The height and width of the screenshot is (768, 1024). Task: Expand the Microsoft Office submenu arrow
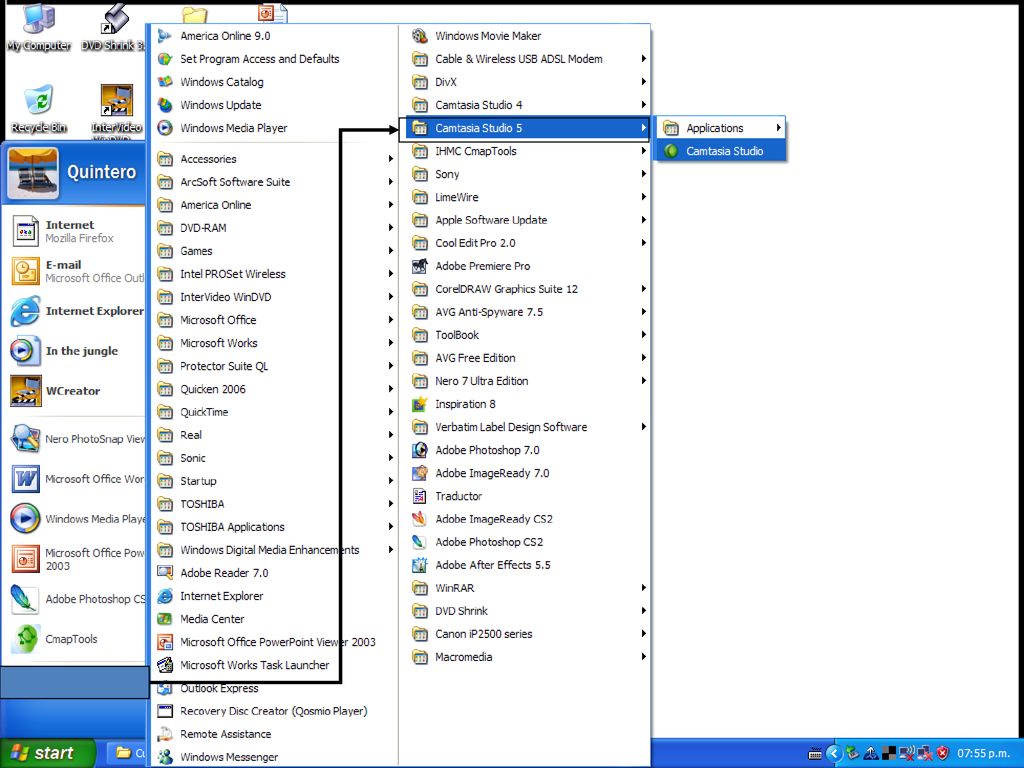tap(391, 320)
